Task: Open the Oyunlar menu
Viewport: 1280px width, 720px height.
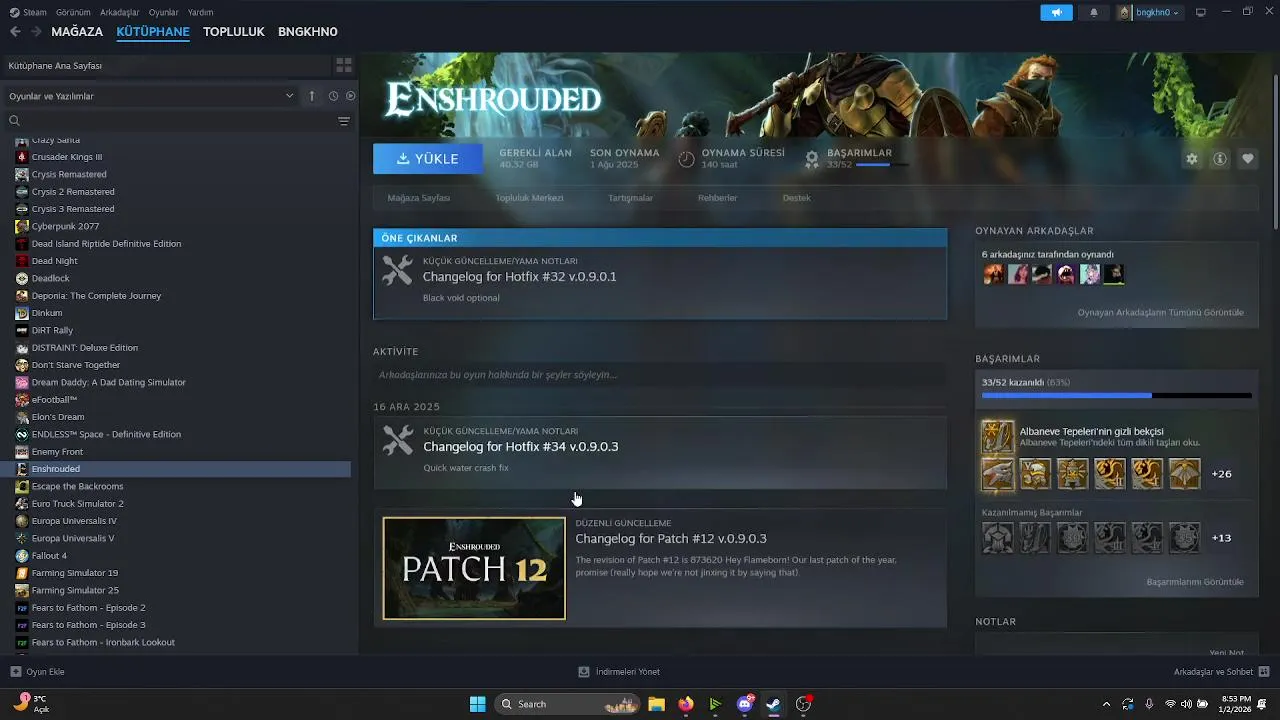Action: click(x=164, y=12)
